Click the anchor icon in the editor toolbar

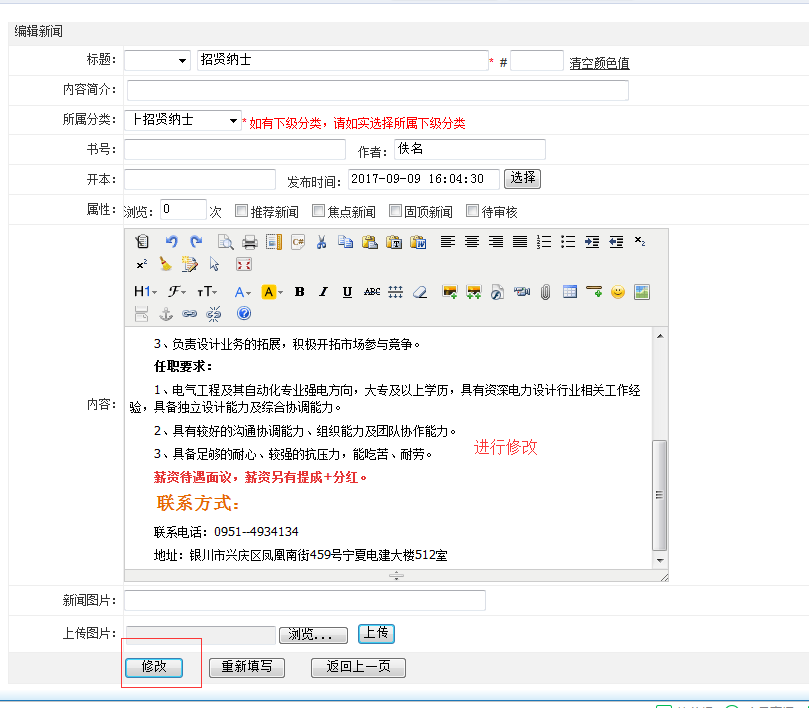166,313
